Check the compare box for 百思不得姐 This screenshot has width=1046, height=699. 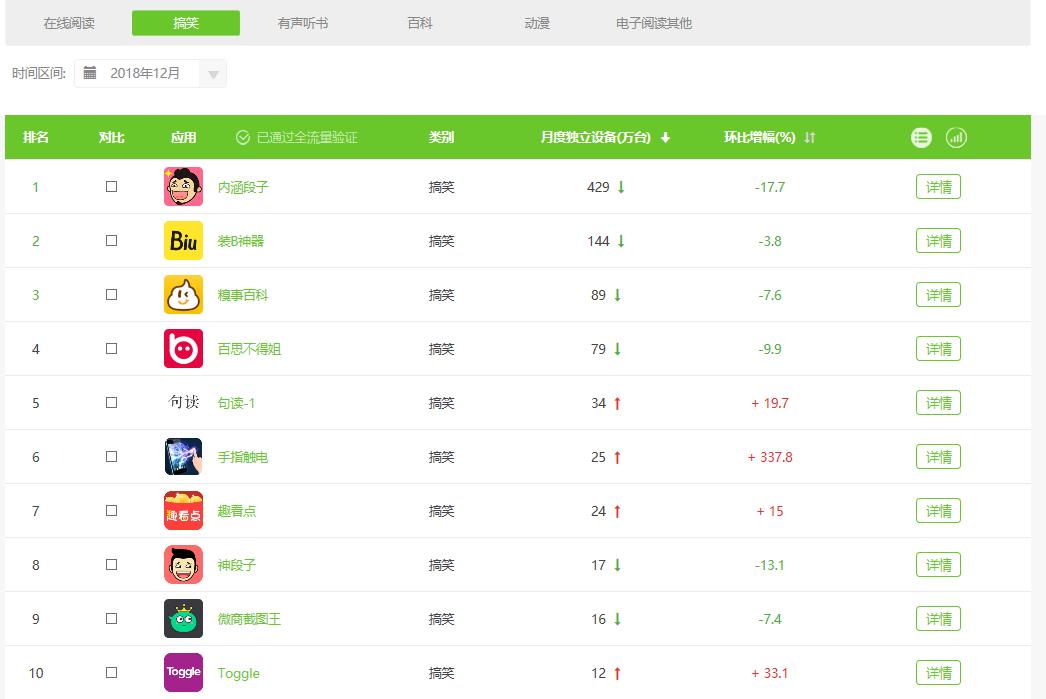click(111, 349)
